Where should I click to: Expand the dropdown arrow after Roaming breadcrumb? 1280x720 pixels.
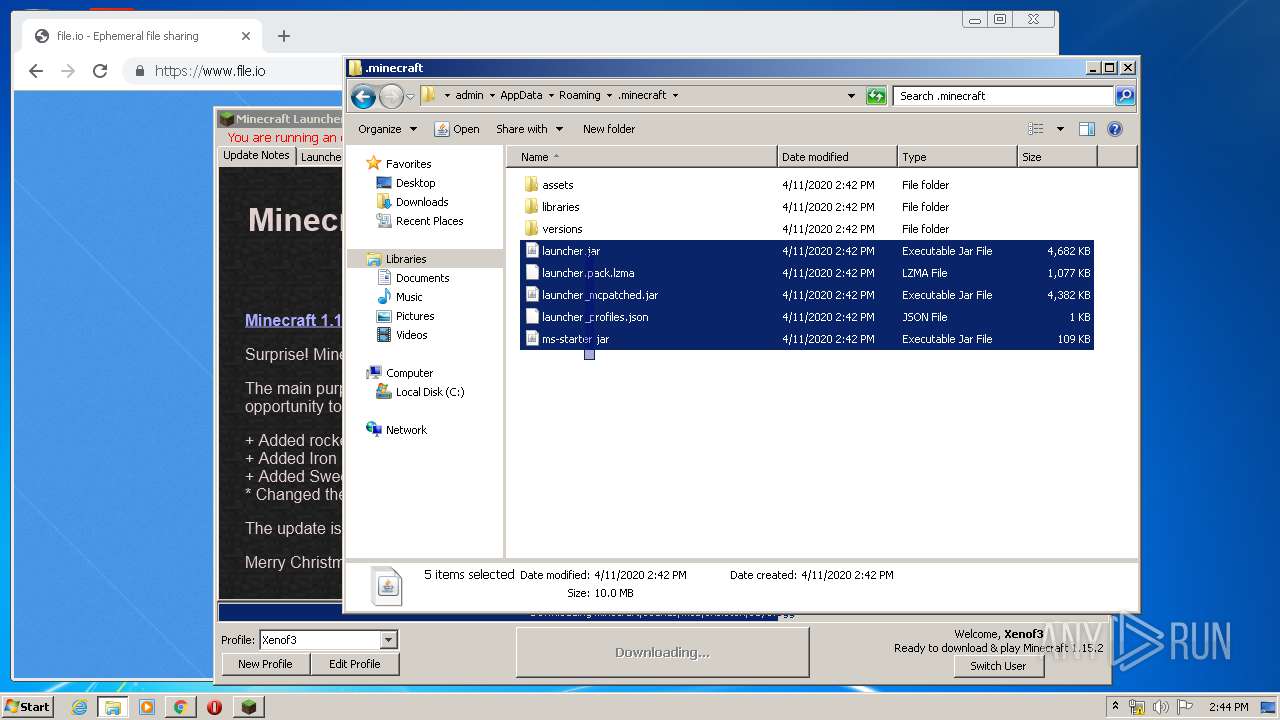(609, 96)
